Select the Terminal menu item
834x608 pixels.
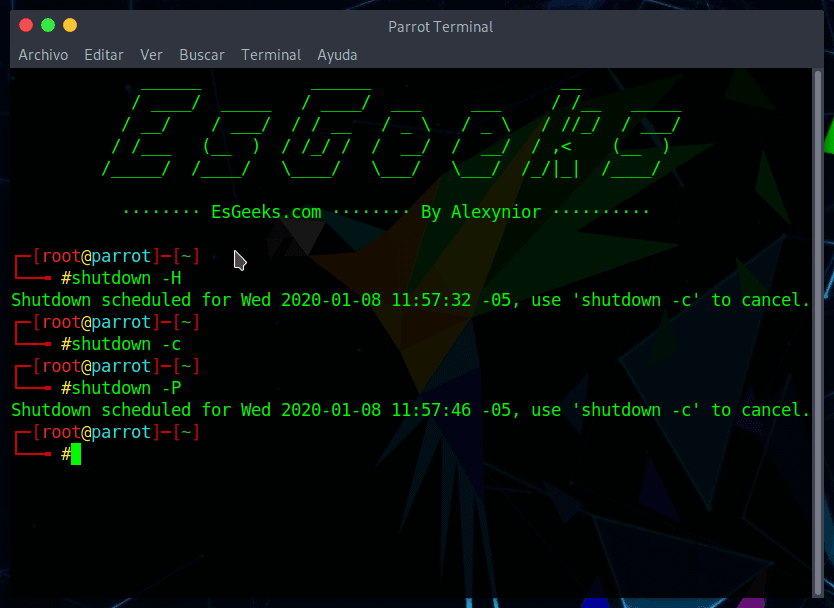point(271,55)
